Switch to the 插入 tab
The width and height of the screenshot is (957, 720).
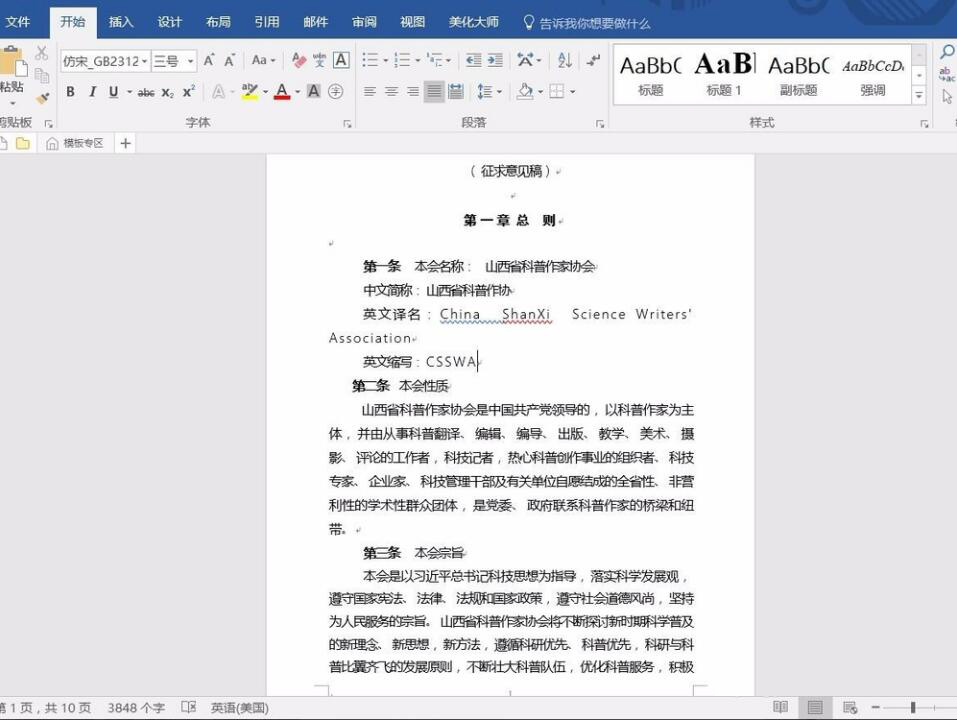coord(121,22)
